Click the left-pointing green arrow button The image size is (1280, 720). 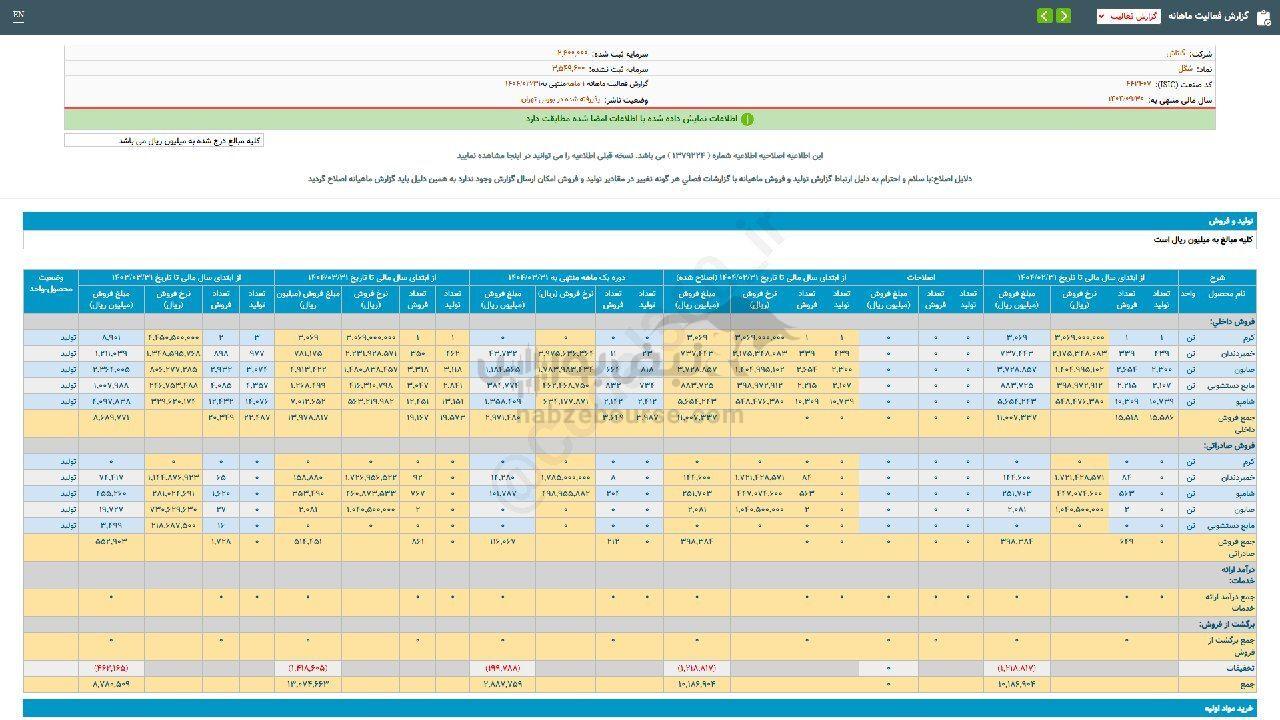click(1044, 16)
